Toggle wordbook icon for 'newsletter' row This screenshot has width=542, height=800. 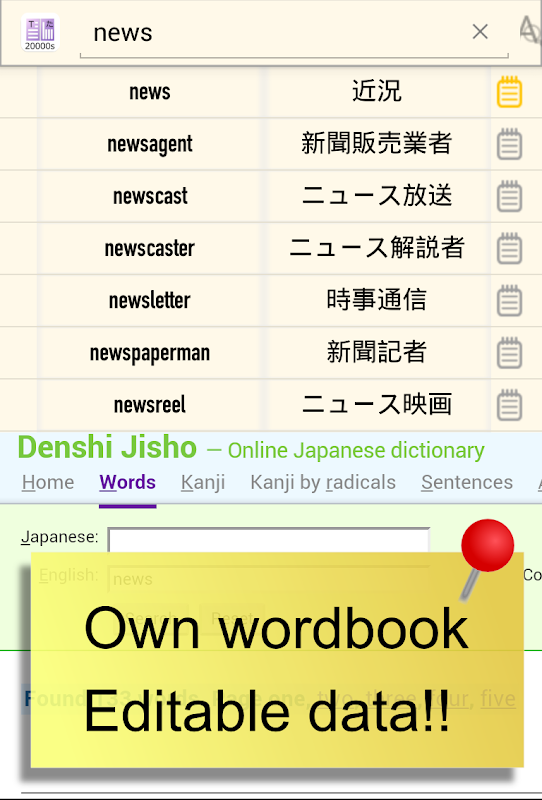tap(509, 300)
